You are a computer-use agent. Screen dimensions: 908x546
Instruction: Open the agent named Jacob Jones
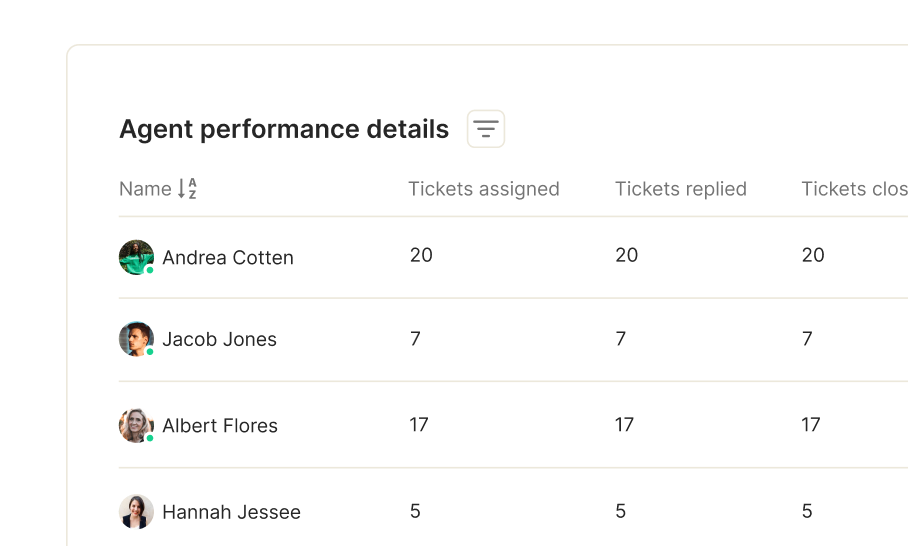coord(219,339)
